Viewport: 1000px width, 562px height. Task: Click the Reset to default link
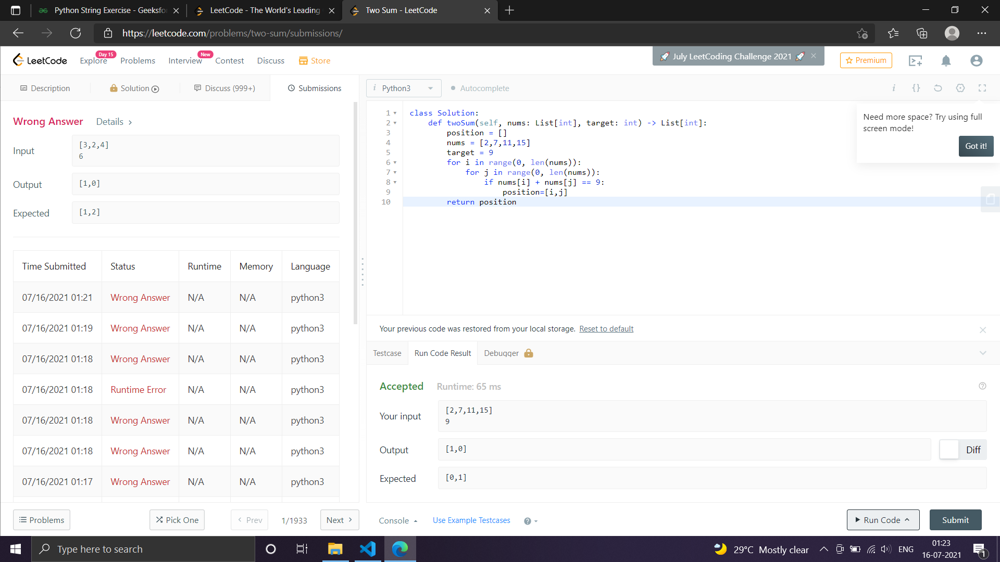tap(606, 329)
